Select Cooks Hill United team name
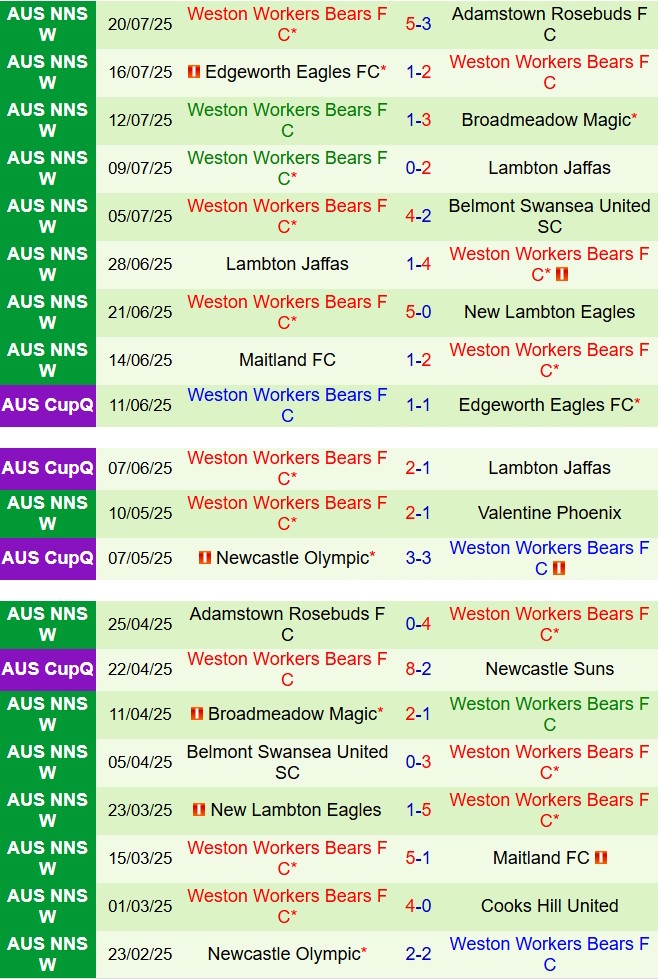 point(549,906)
